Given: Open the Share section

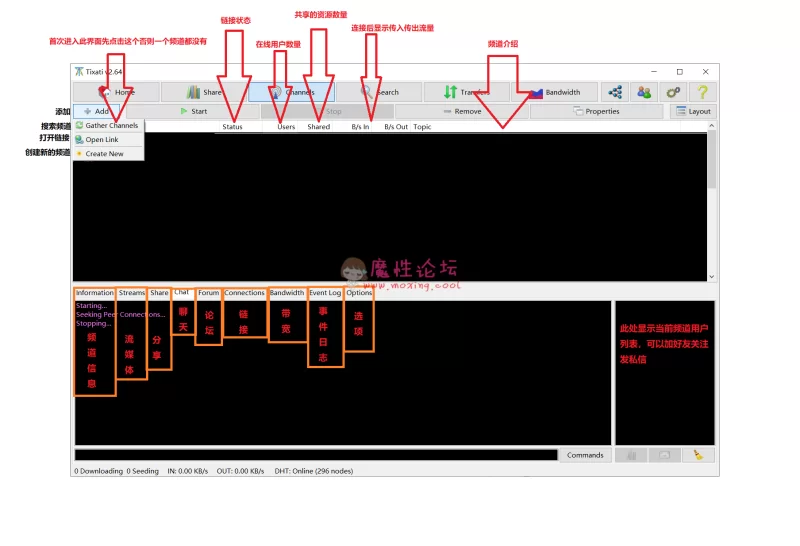Looking at the screenshot, I should coord(204,92).
